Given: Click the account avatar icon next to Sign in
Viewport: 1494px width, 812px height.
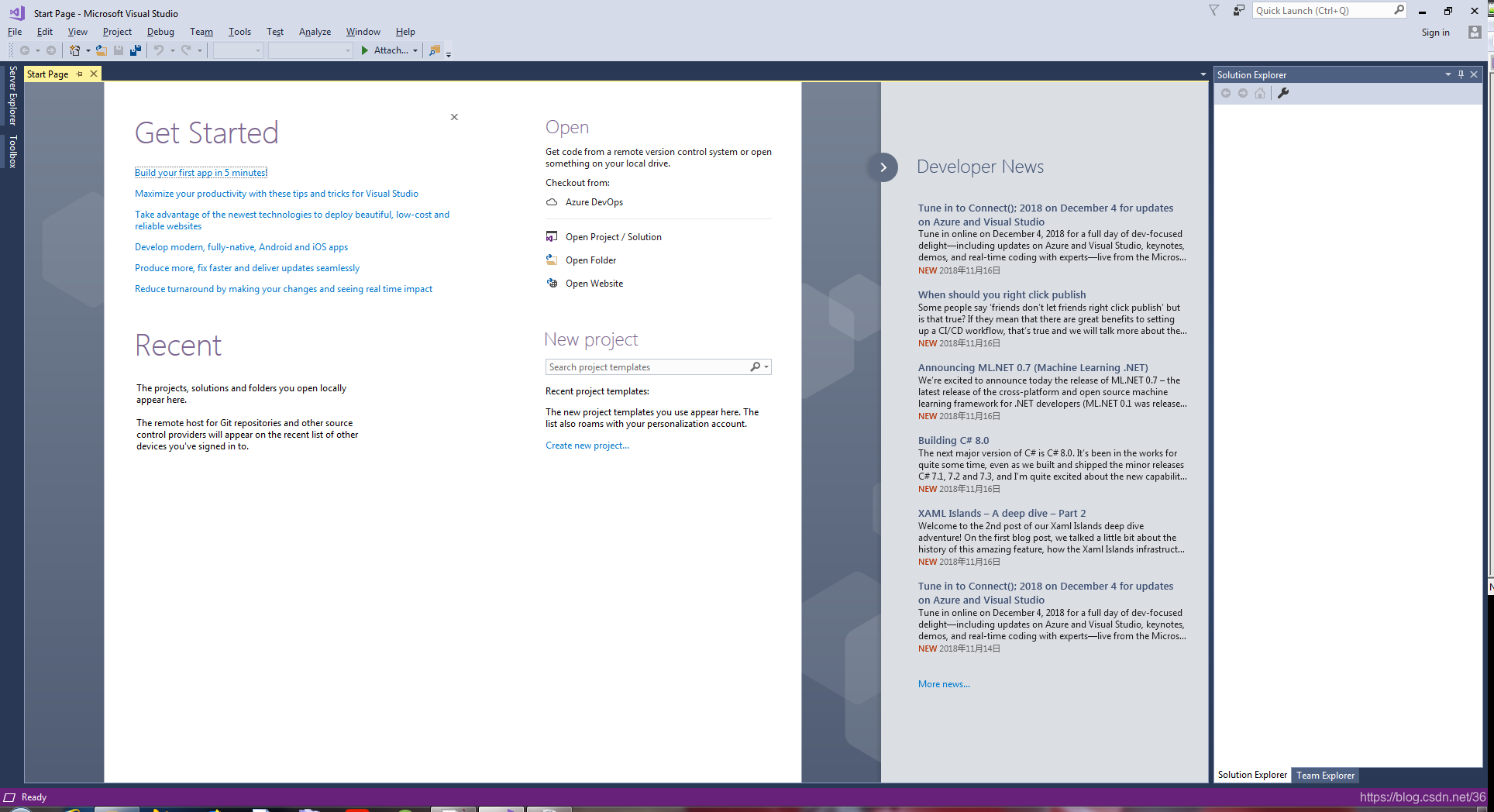Looking at the screenshot, I should tap(1475, 32).
